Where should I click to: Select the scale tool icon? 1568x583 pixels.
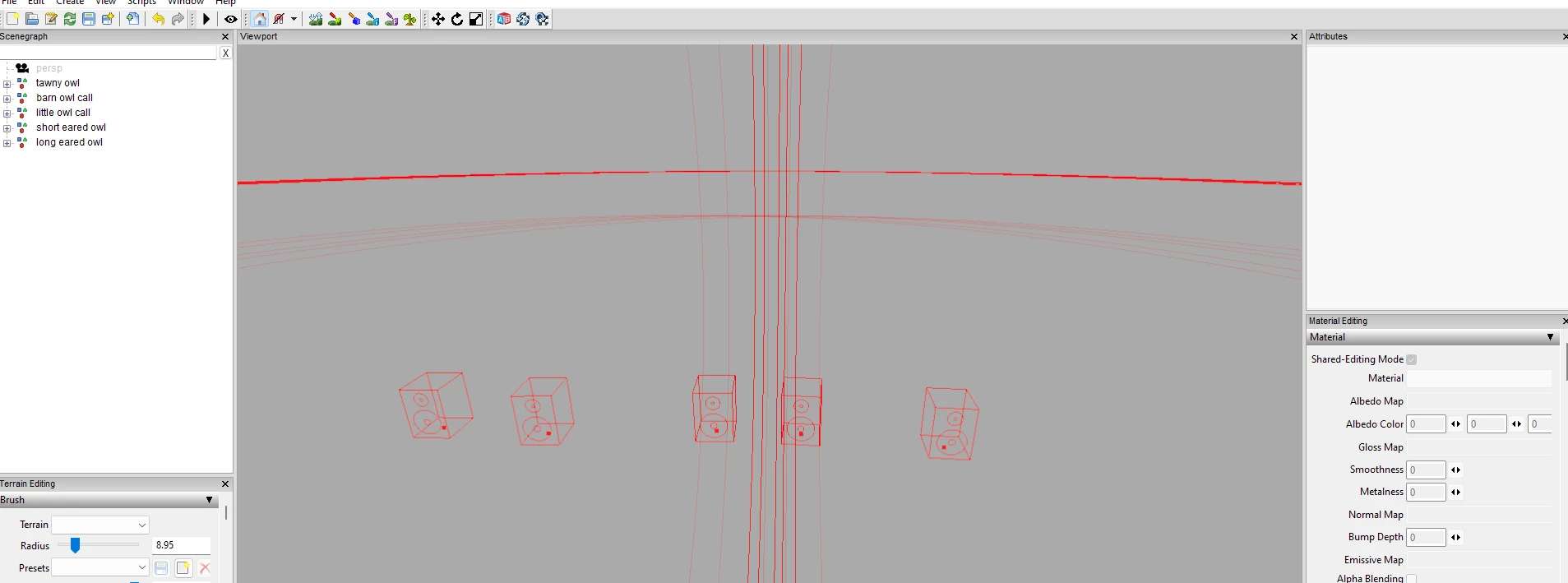[x=476, y=19]
